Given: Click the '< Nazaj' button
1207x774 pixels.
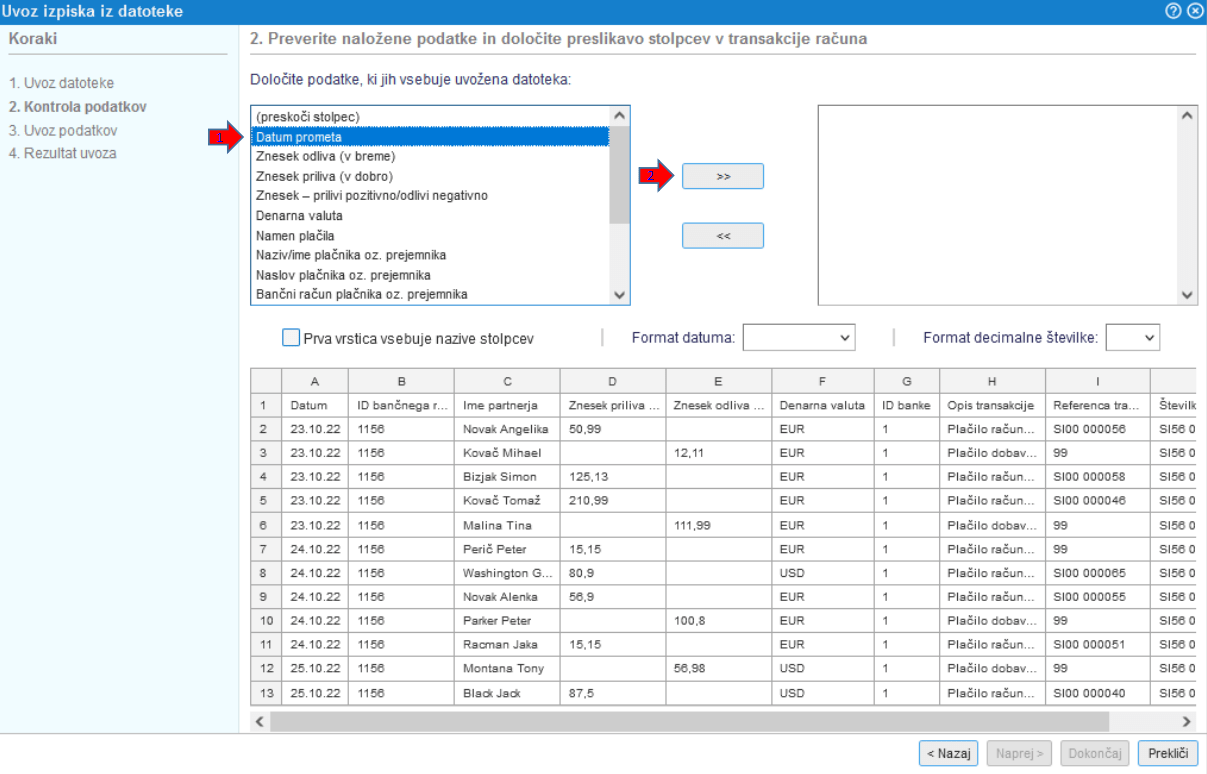Looking at the screenshot, I should (948, 753).
